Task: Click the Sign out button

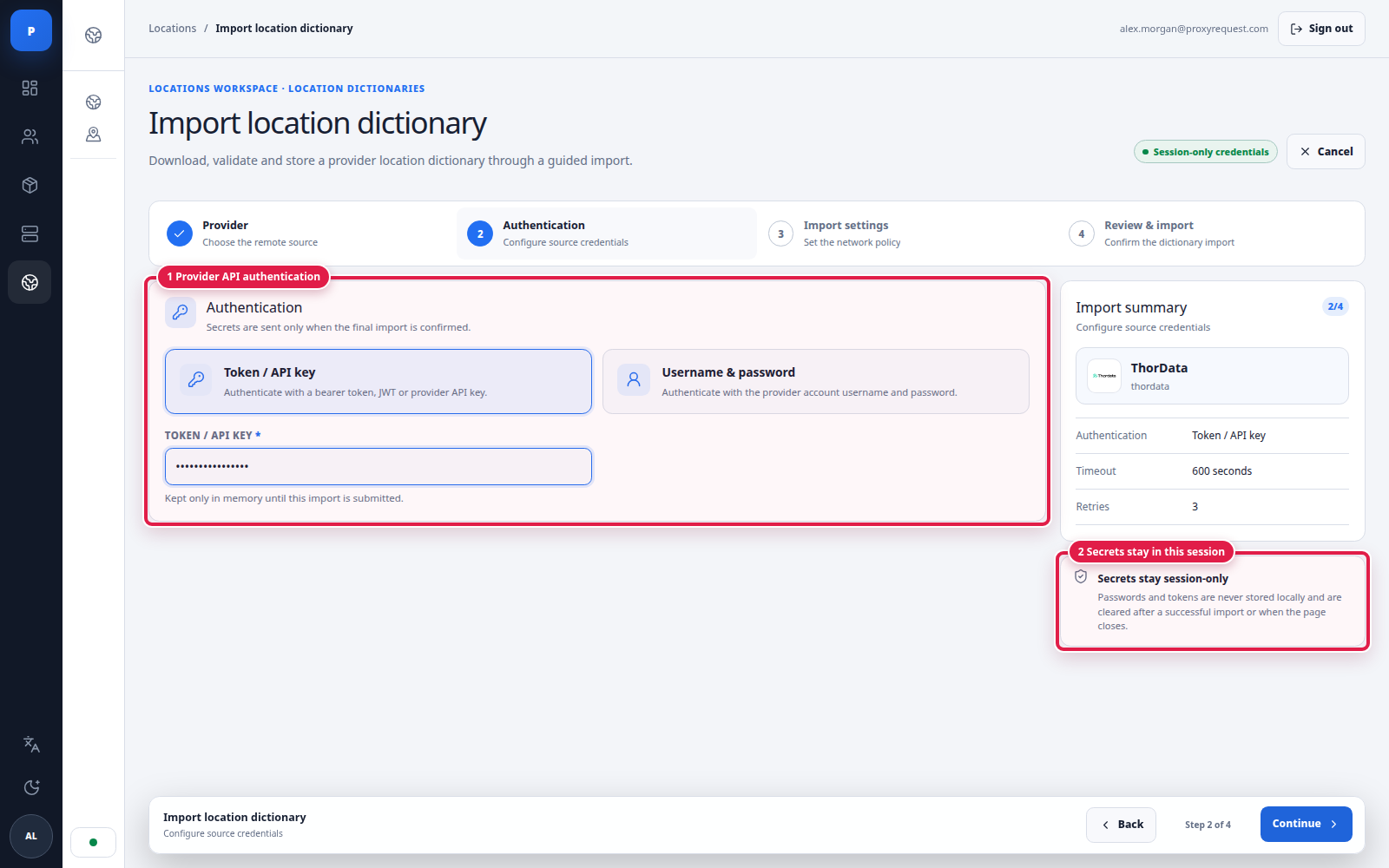Action: point(1321,29)
